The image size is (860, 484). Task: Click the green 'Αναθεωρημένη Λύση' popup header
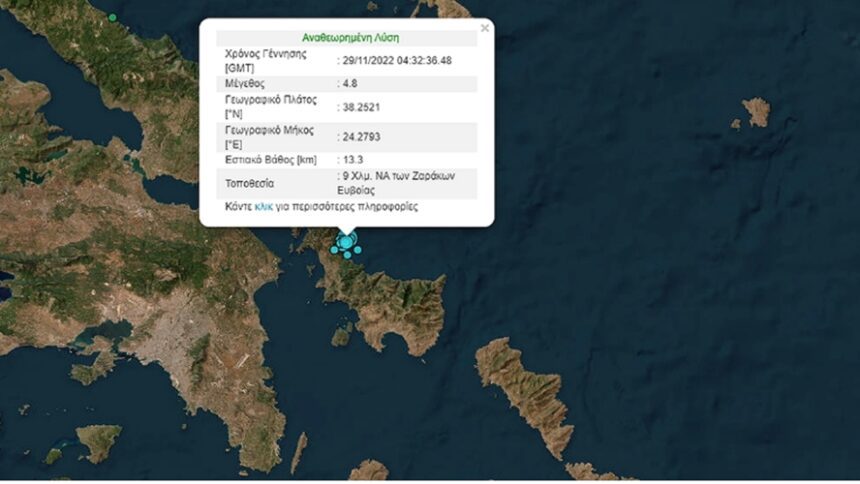pos(350,37)
